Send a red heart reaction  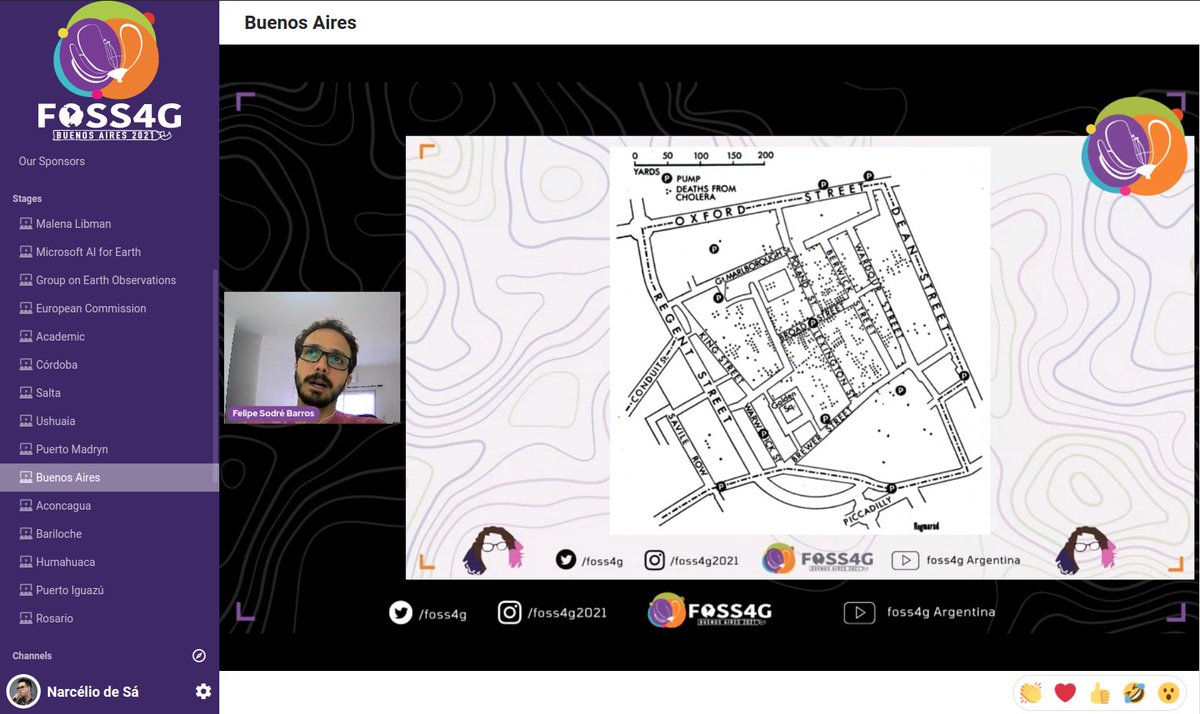pos(1065,692)
